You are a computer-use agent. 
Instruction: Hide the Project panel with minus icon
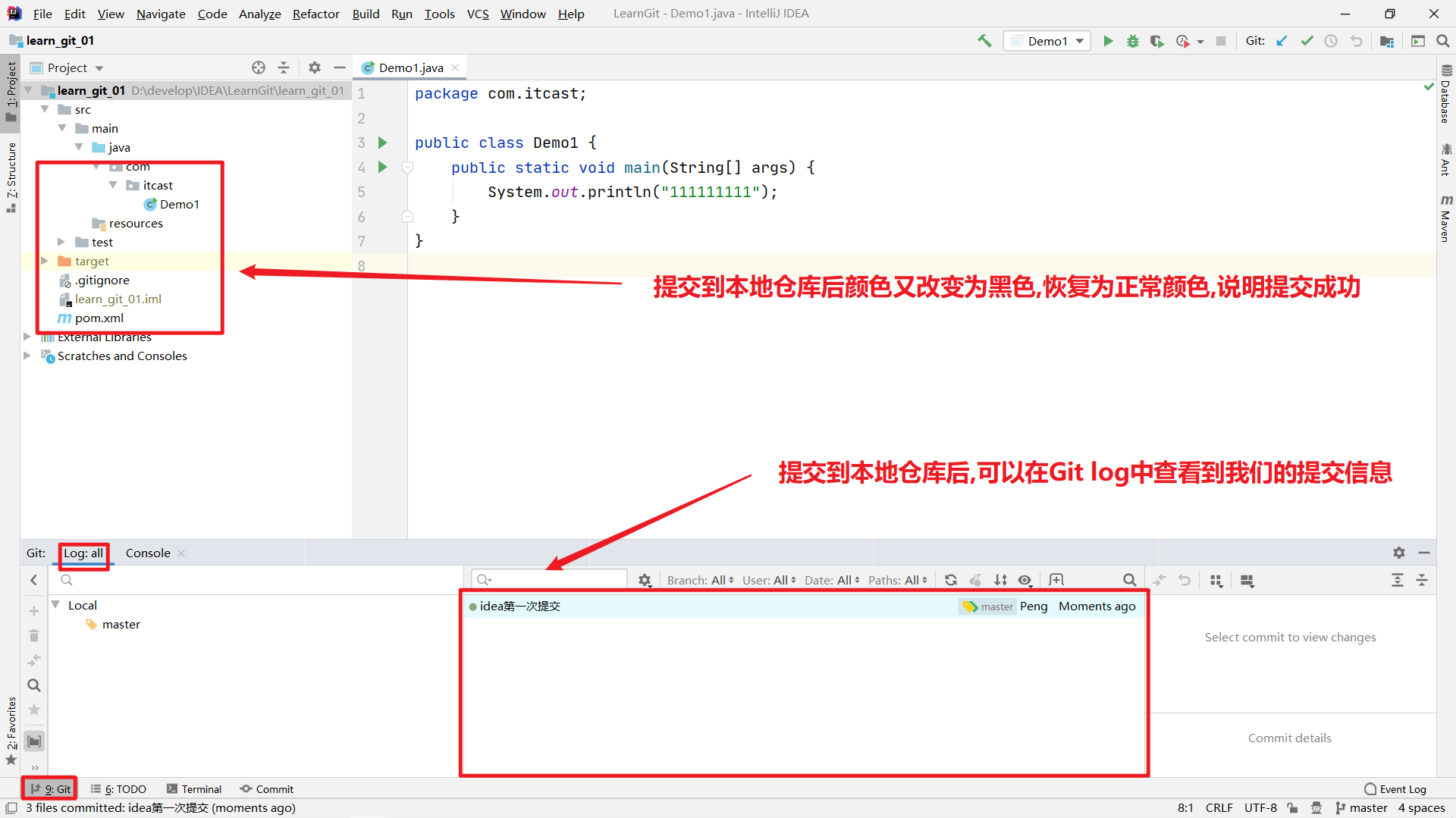340,67
